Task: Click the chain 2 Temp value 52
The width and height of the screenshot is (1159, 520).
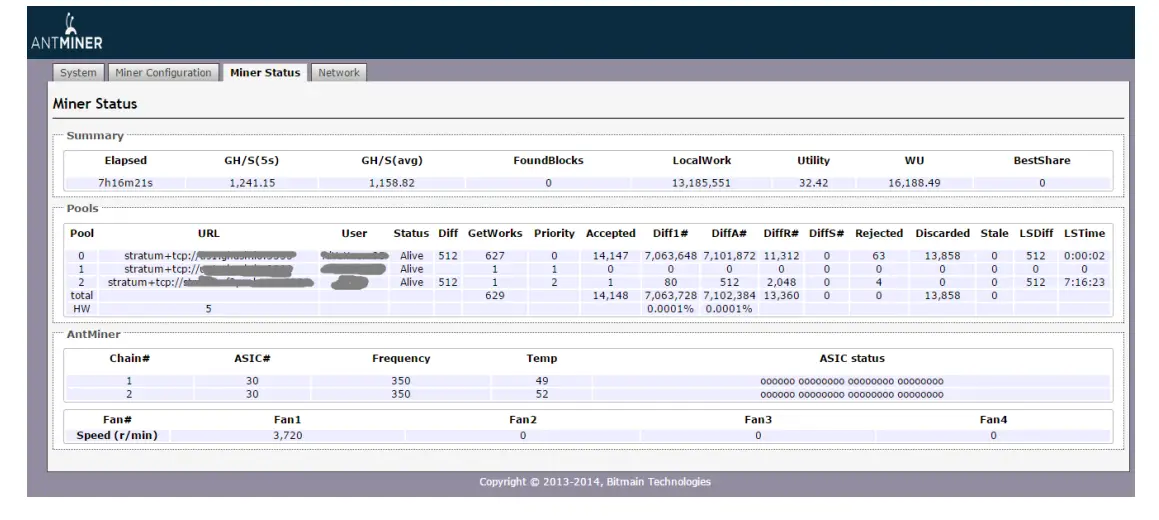Action: coord(541,394)
